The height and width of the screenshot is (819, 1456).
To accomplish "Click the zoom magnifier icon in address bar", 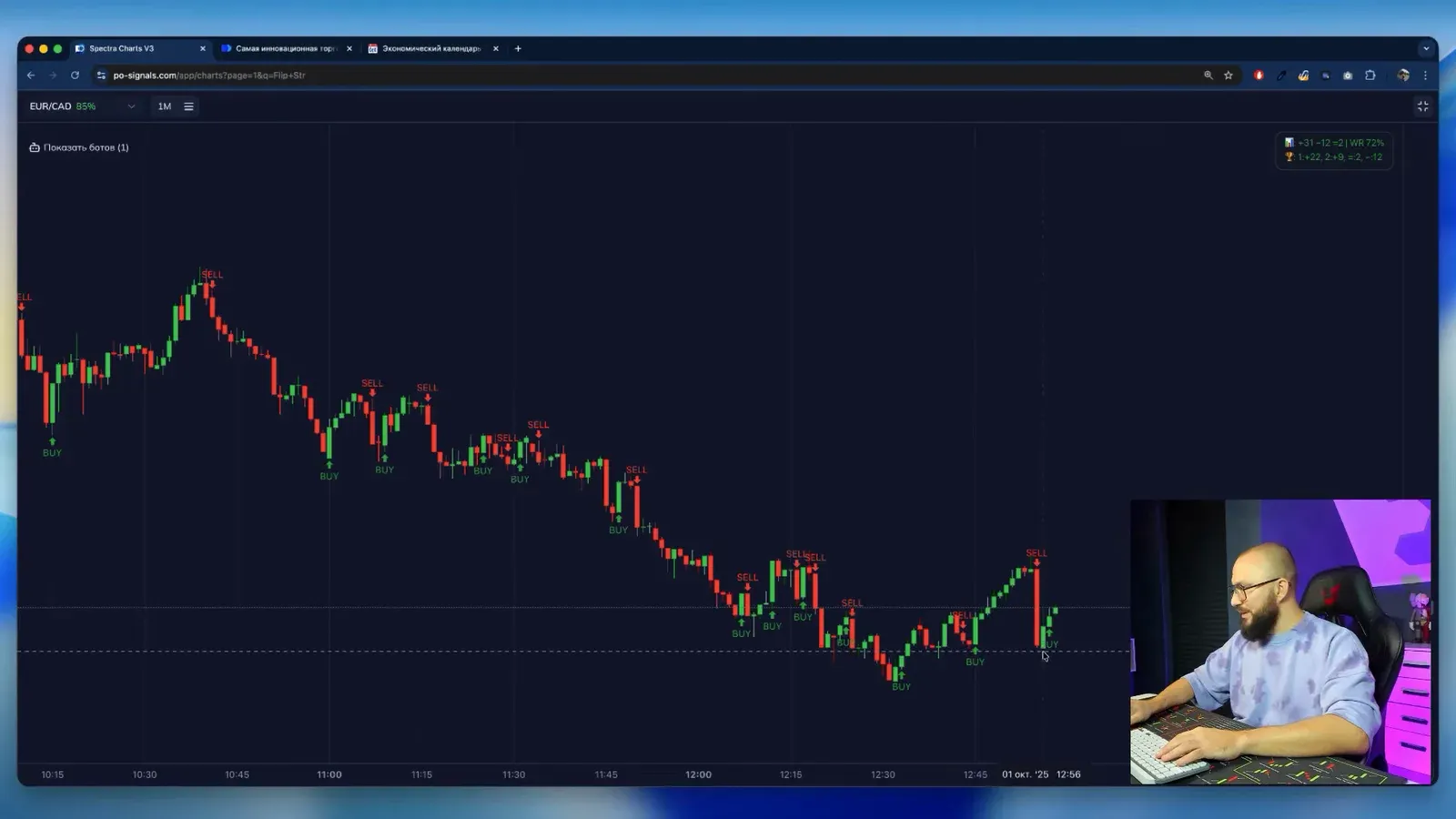I will point(1208,76).
